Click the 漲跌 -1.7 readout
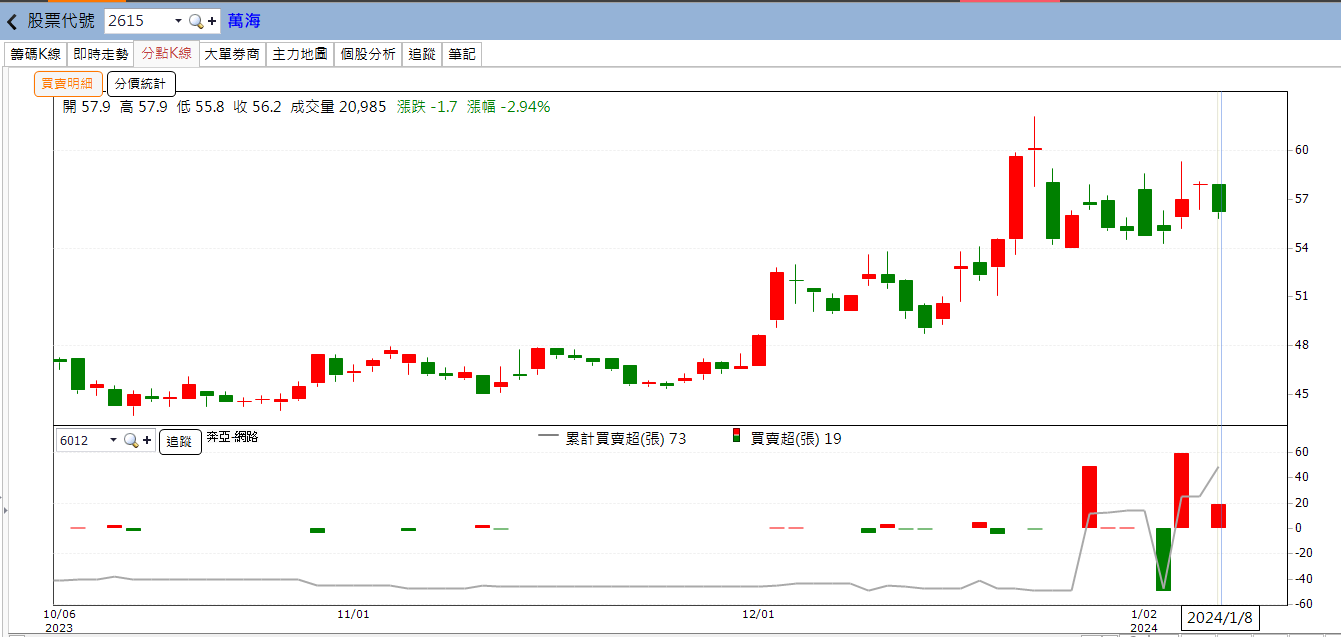The height and width of the screenshot is (637, 1341). (427, 106)
